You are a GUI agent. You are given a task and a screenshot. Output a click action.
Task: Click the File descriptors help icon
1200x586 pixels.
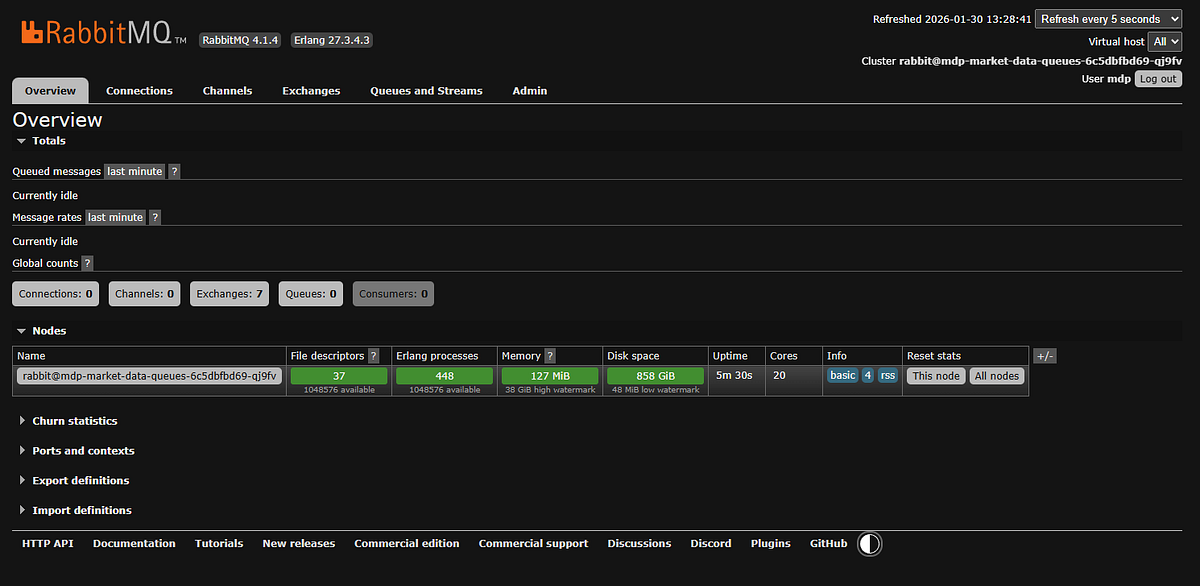coord(373,356)
